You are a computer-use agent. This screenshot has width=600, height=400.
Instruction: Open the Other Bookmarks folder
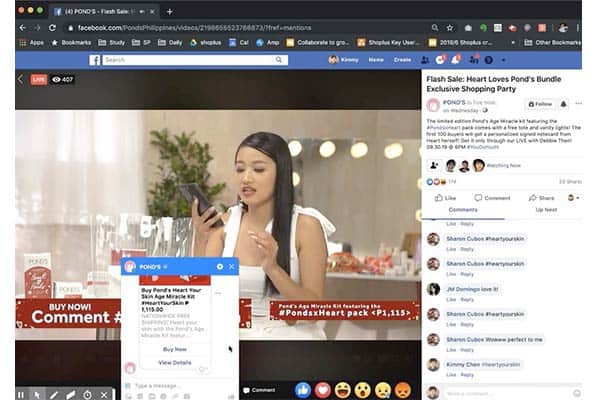pos(553,42)
